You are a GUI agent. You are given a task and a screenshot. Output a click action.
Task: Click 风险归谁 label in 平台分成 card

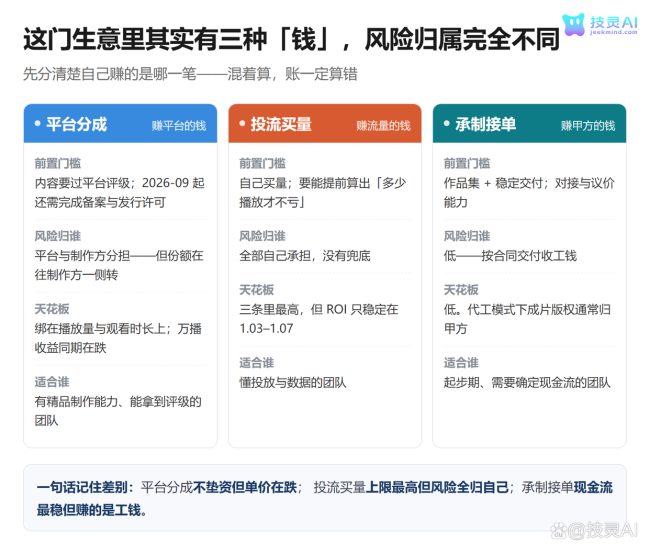tap(58, 236)
